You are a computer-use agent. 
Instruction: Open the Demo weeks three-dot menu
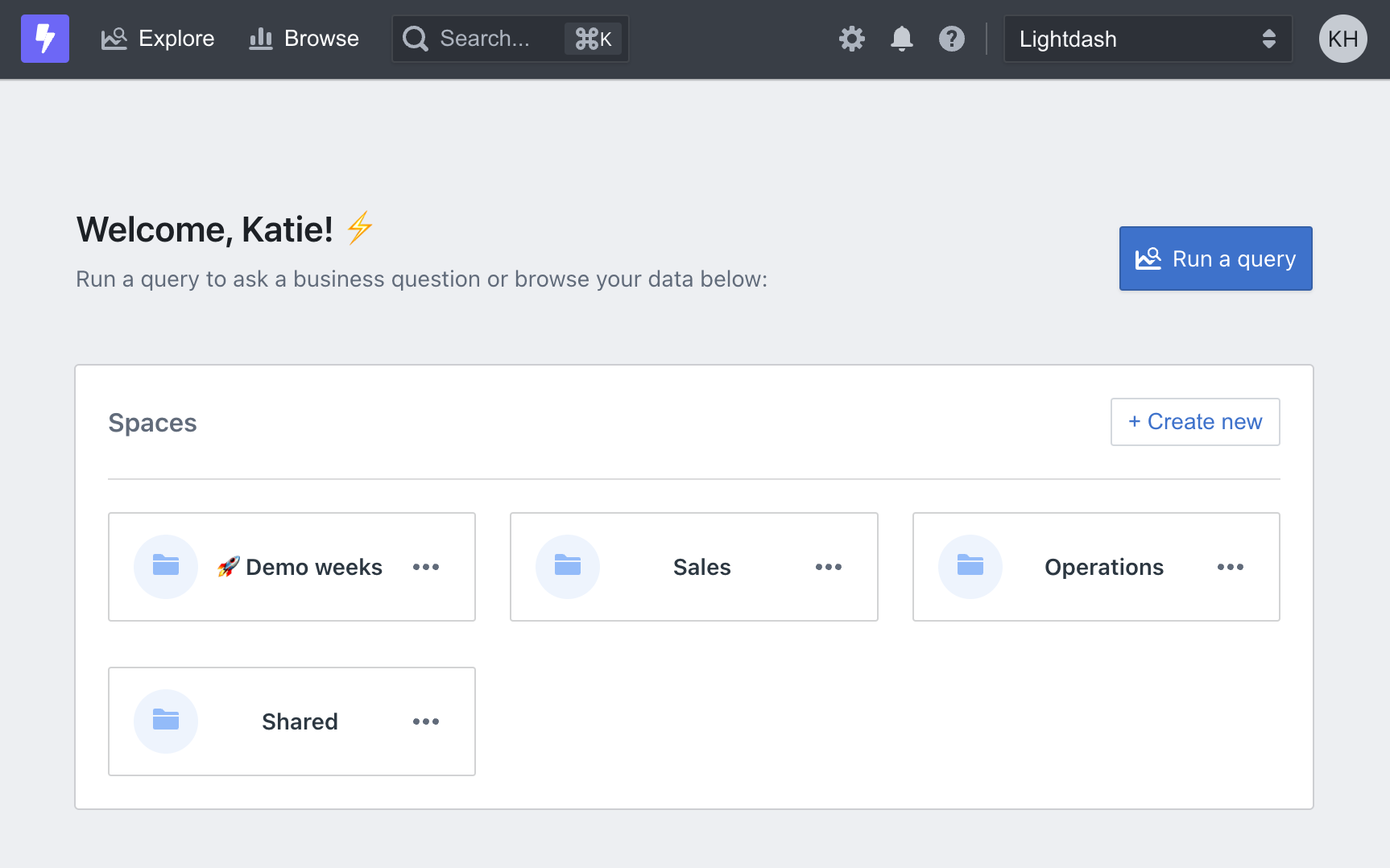coord(426,567)
